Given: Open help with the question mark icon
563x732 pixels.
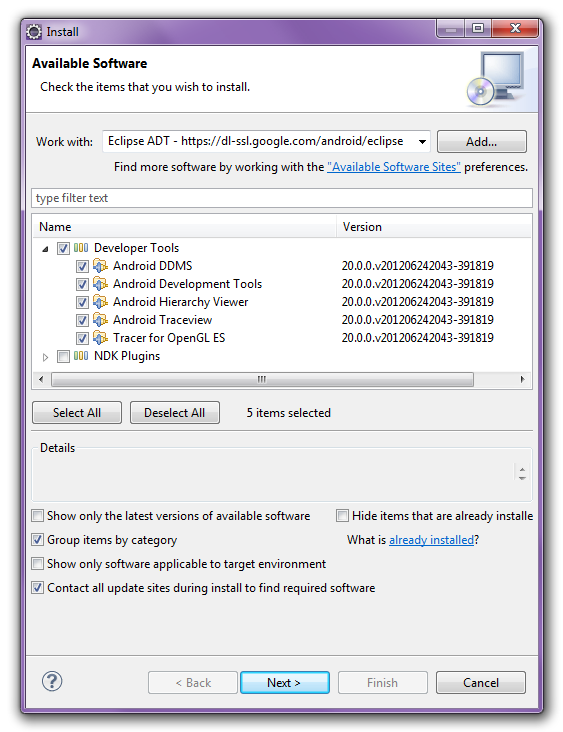Looking at the screenshot, I should coord(52,682).
